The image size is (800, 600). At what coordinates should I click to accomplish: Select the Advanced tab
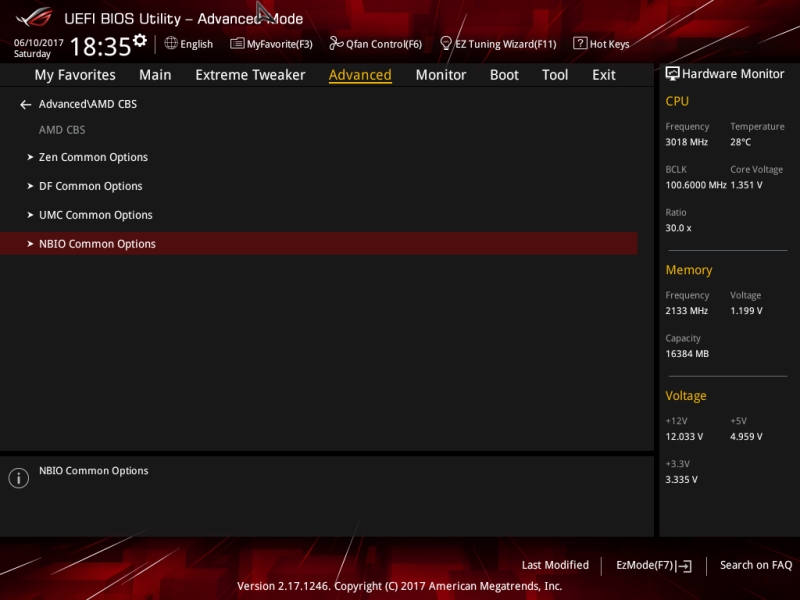360,75
